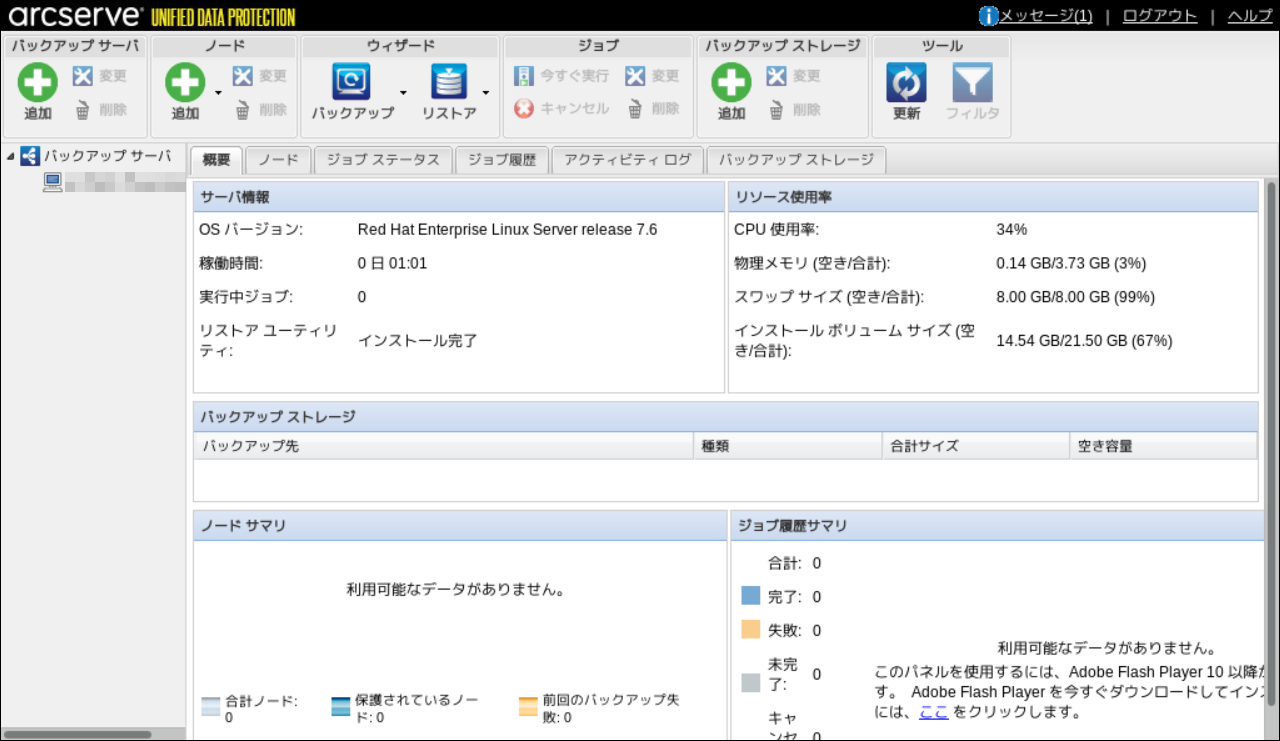
Task: Click the ここ link for Flash Player
Action: pyautogui.click(x=933, y=712)
